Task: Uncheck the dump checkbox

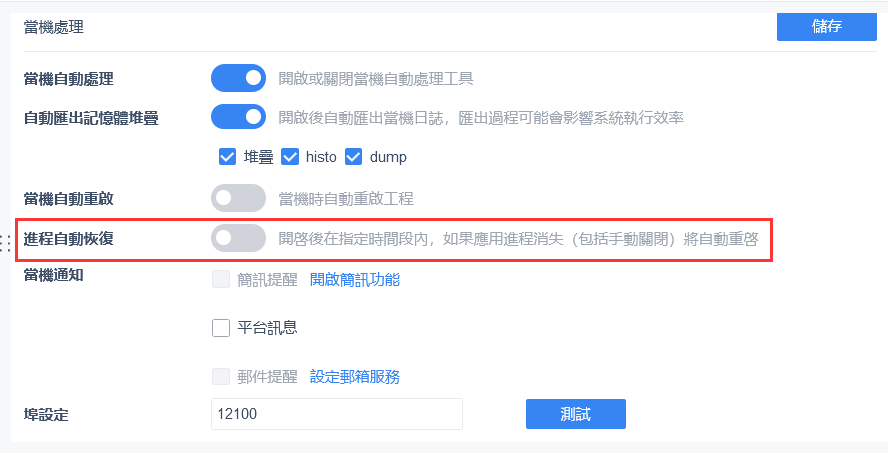Action: 353,157
